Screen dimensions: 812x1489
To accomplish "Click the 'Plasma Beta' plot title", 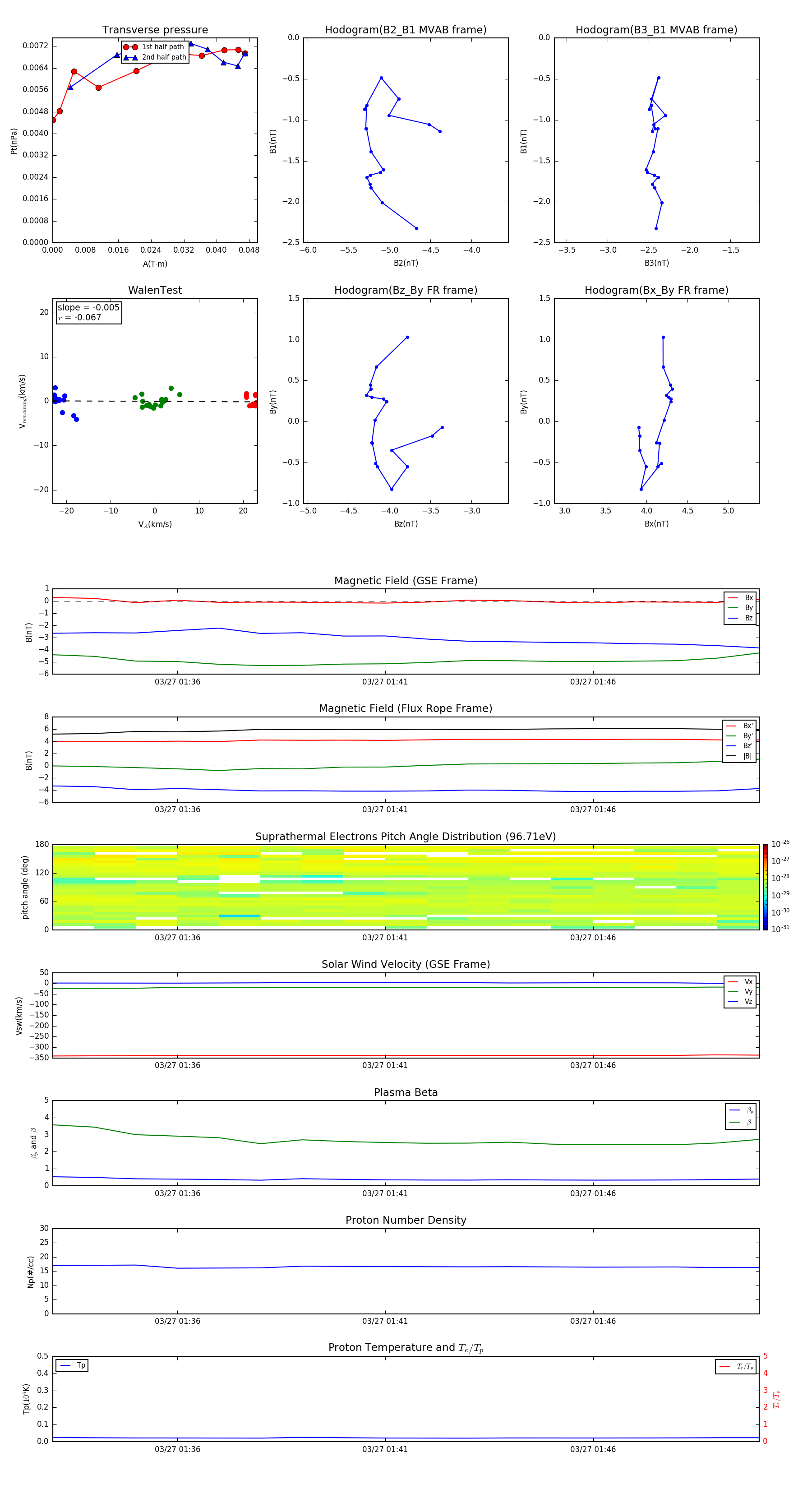I will point(405,1092).
